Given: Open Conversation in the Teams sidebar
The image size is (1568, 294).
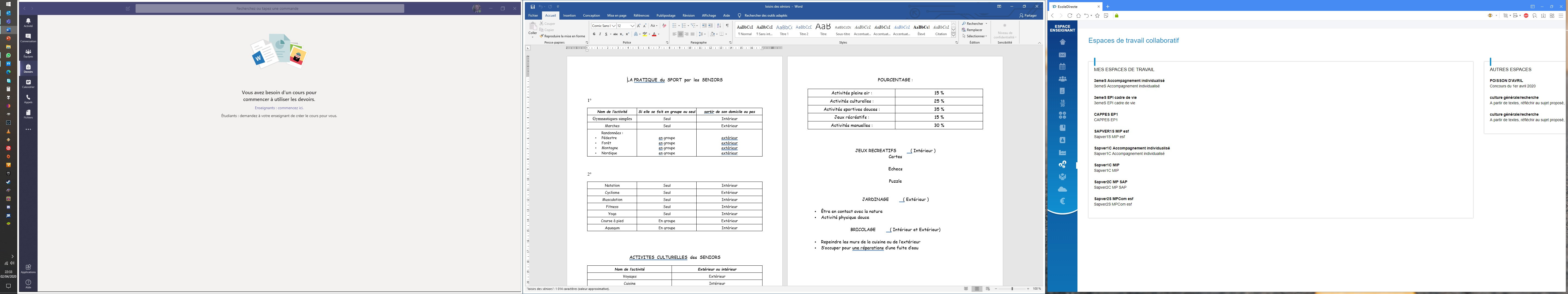Looking at the screenshot, I should 28,38.
